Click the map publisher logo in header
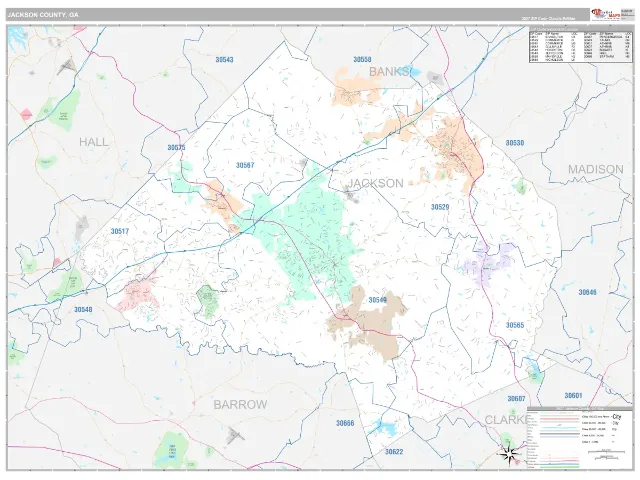Image resolution: width=640 pixels, height=480 pixels. click(x=605, y=14)
